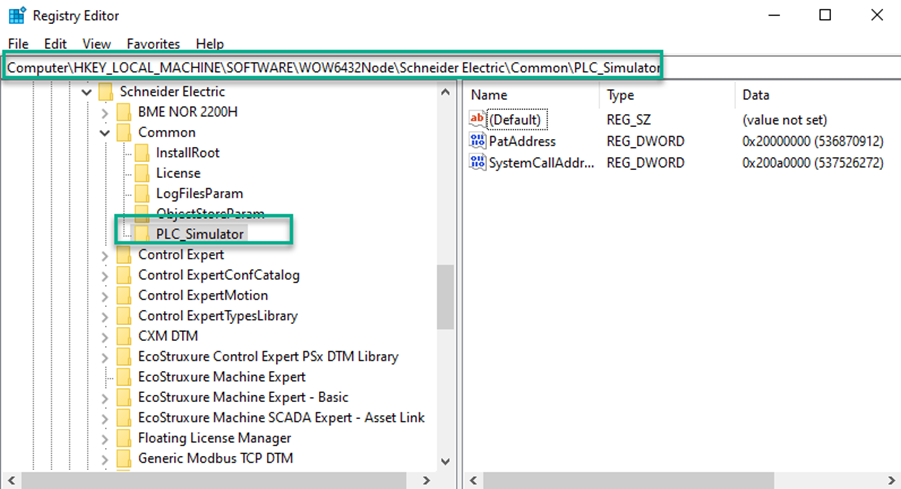This screenshot has height=489, width=901.
Task: Open the Help menu
Action: [209, 44]
